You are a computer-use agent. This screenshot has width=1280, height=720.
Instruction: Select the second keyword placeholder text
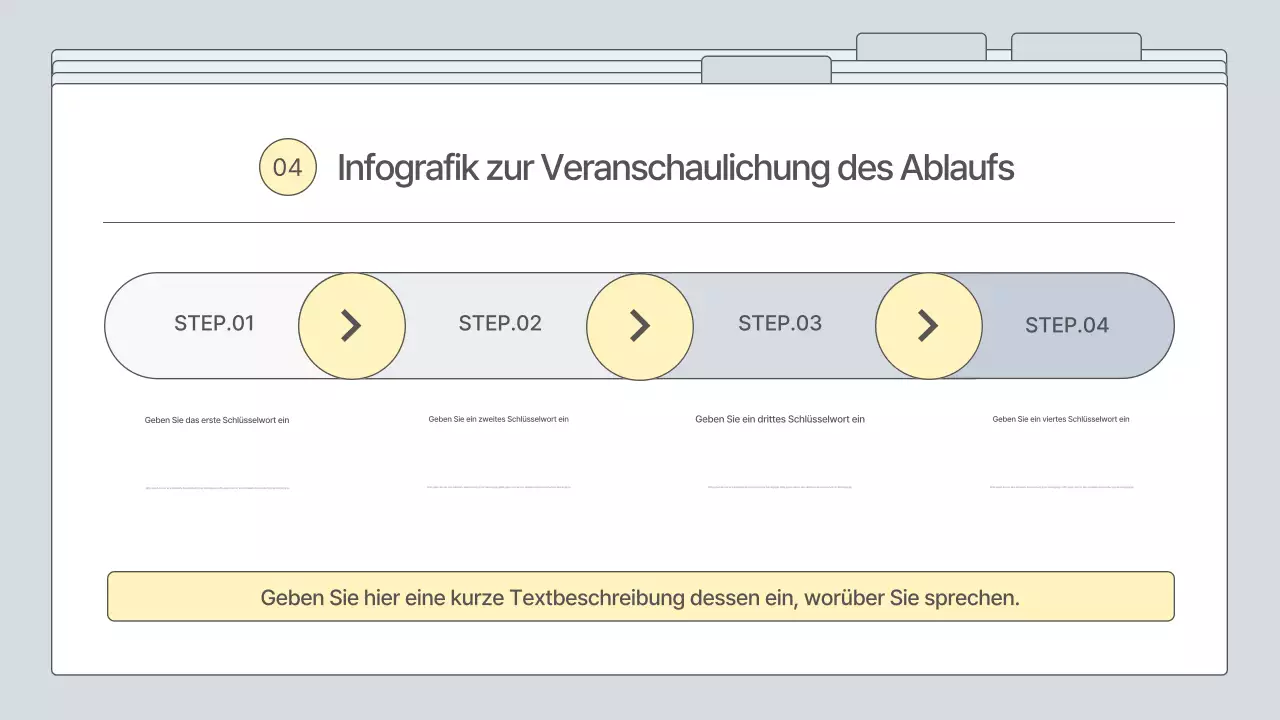tap(499, 419)
